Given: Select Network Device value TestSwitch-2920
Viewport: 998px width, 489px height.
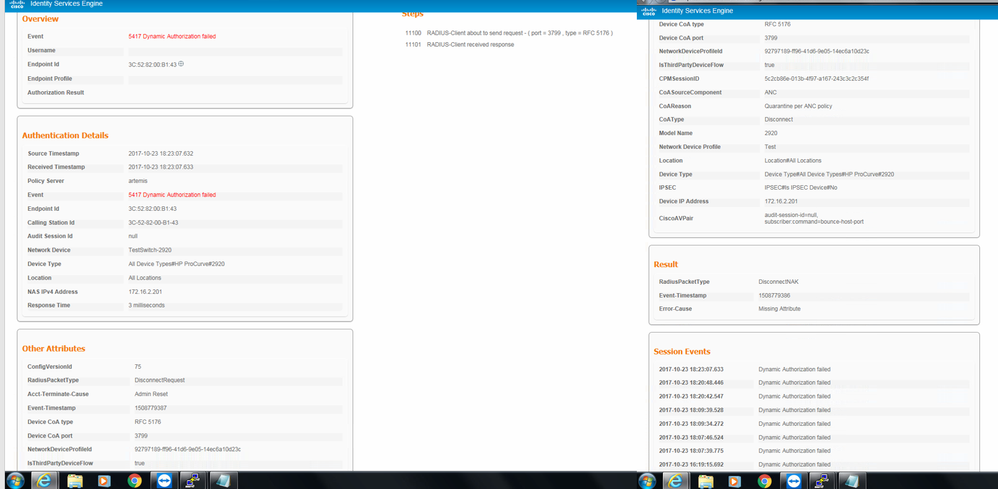Looking at the screenshot, I should [150, 250].
